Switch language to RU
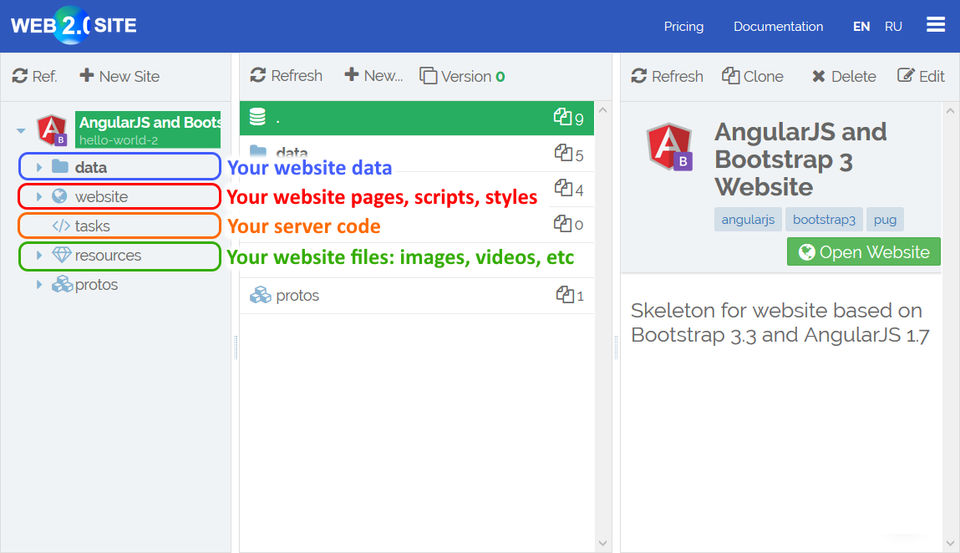 pos(893,26)
